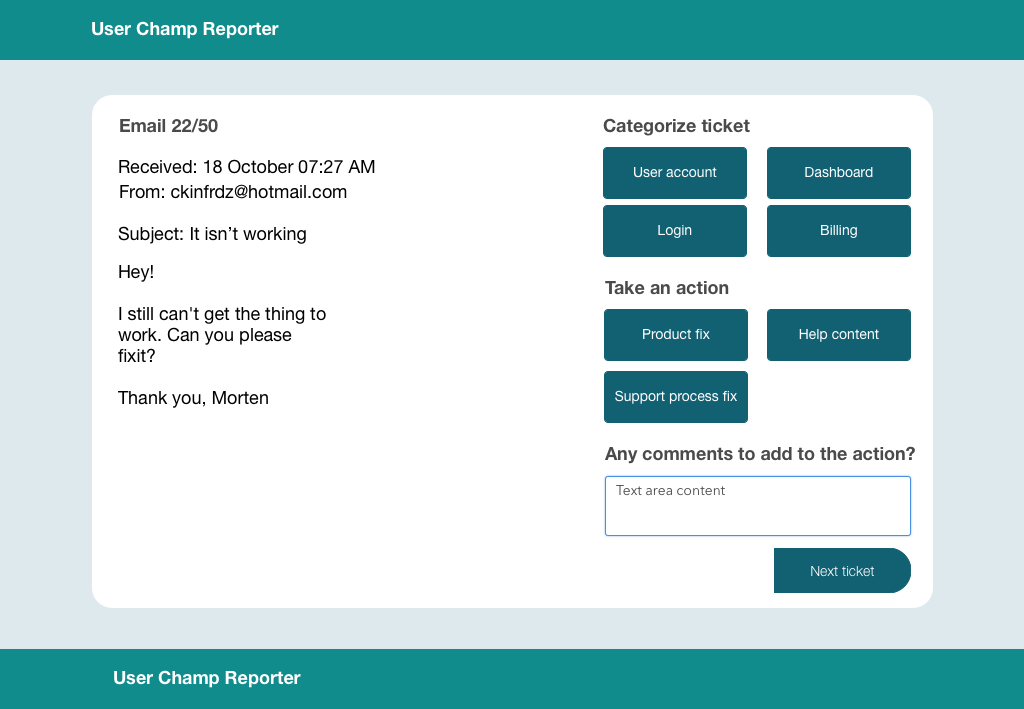Click the Categorize ticket heading
Viewport: 1024px width, 709px height.
pyautogui.click(x=676, y=126)
